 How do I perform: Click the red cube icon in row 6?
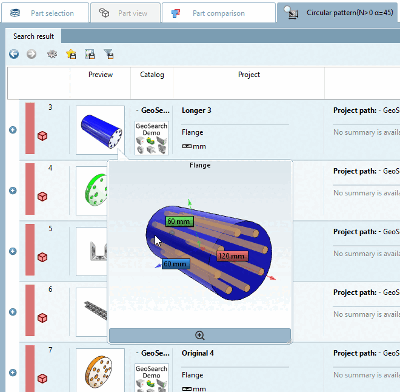coord(42,318)
